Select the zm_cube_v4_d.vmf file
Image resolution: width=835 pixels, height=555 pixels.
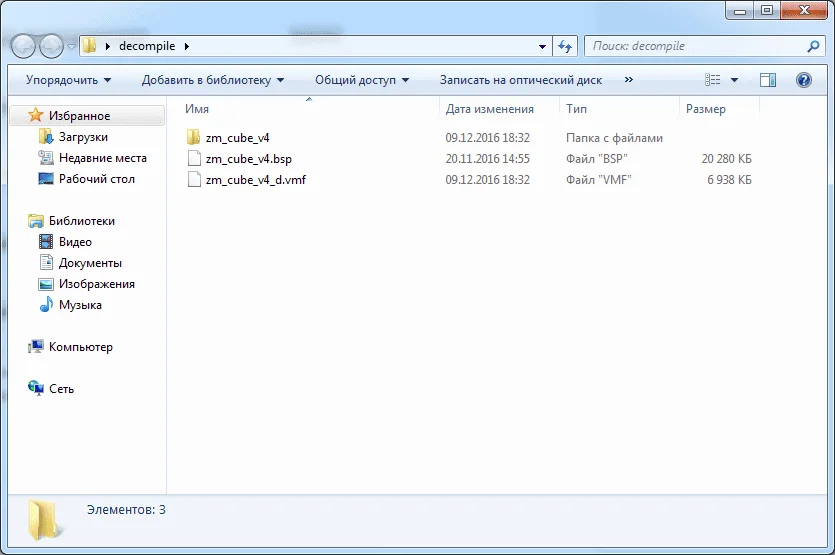(255, 180)
